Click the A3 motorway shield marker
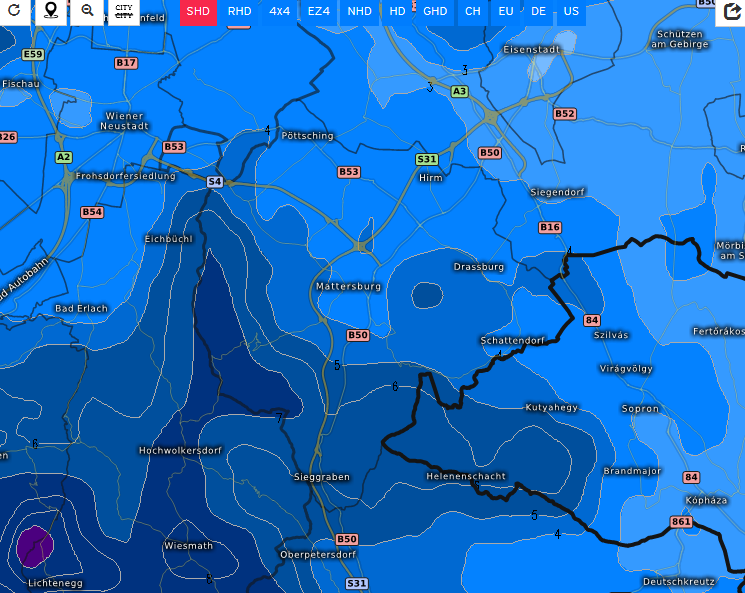745x593 pixels. point(459,92)
